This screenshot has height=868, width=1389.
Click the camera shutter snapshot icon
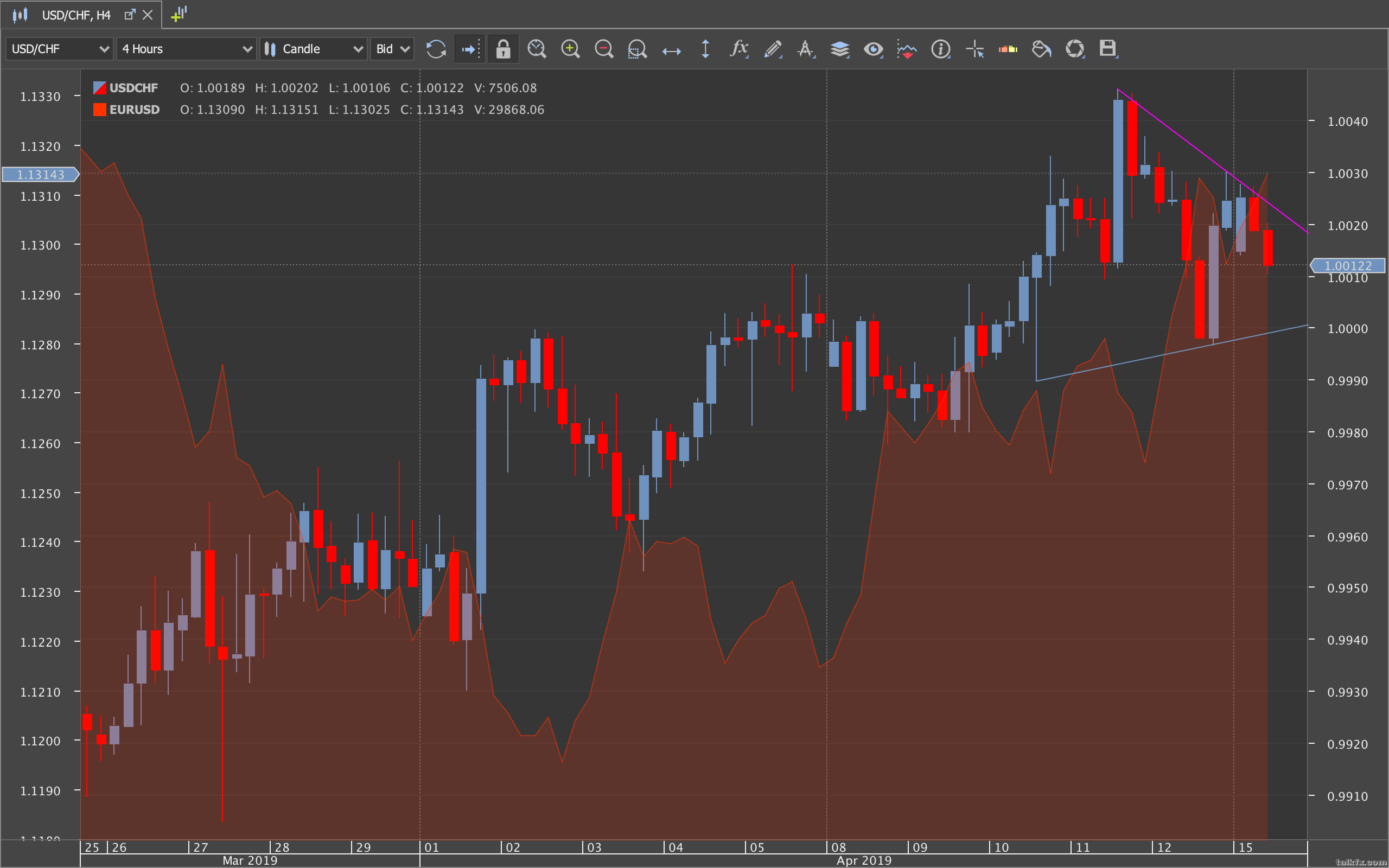pos(1074,49)
